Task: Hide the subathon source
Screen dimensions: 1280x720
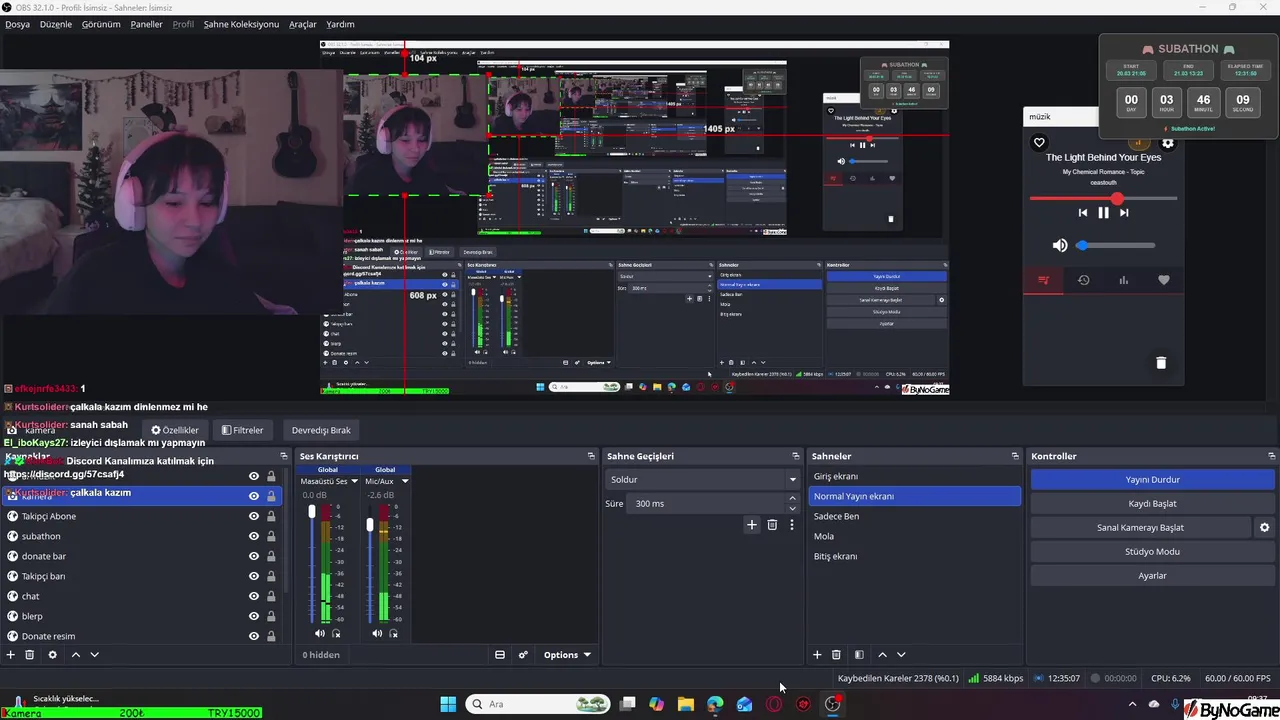Action: (254, 536)
